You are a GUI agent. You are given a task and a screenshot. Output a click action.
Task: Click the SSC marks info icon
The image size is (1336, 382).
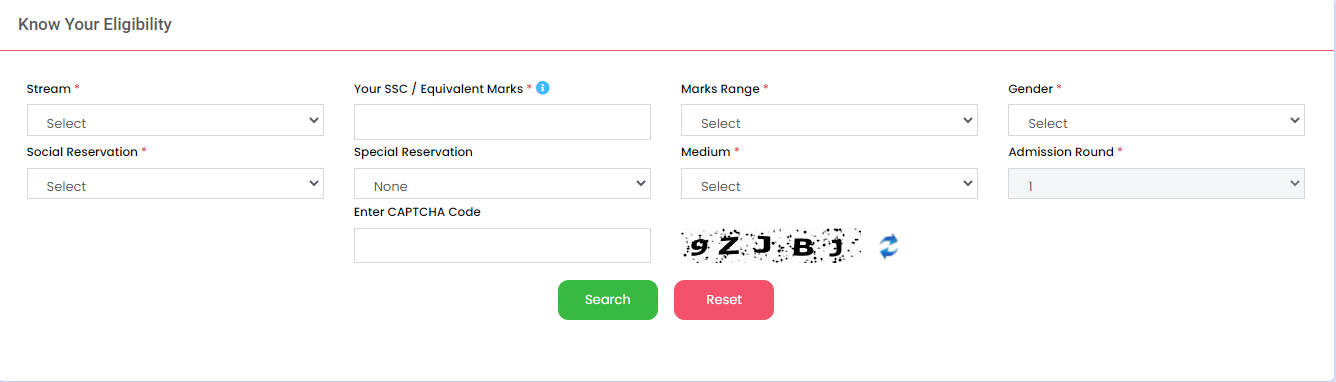point(543,88)
